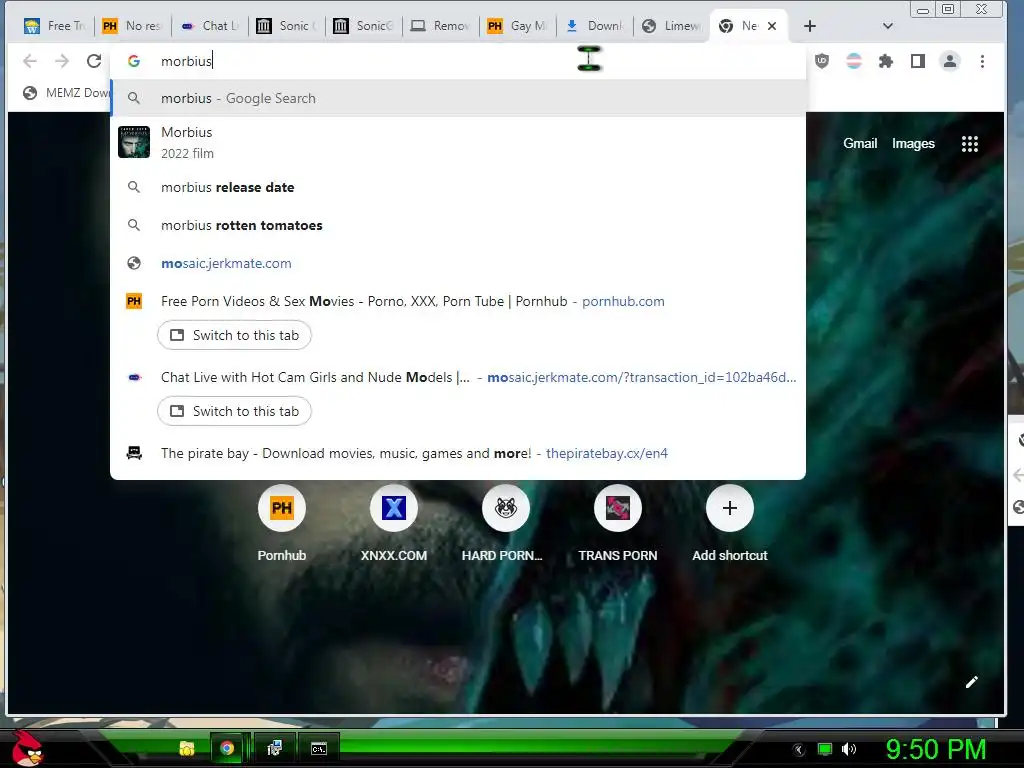Click the customize page pencil icon
Screen dimensions: 1024x768
tap(972, 682)
